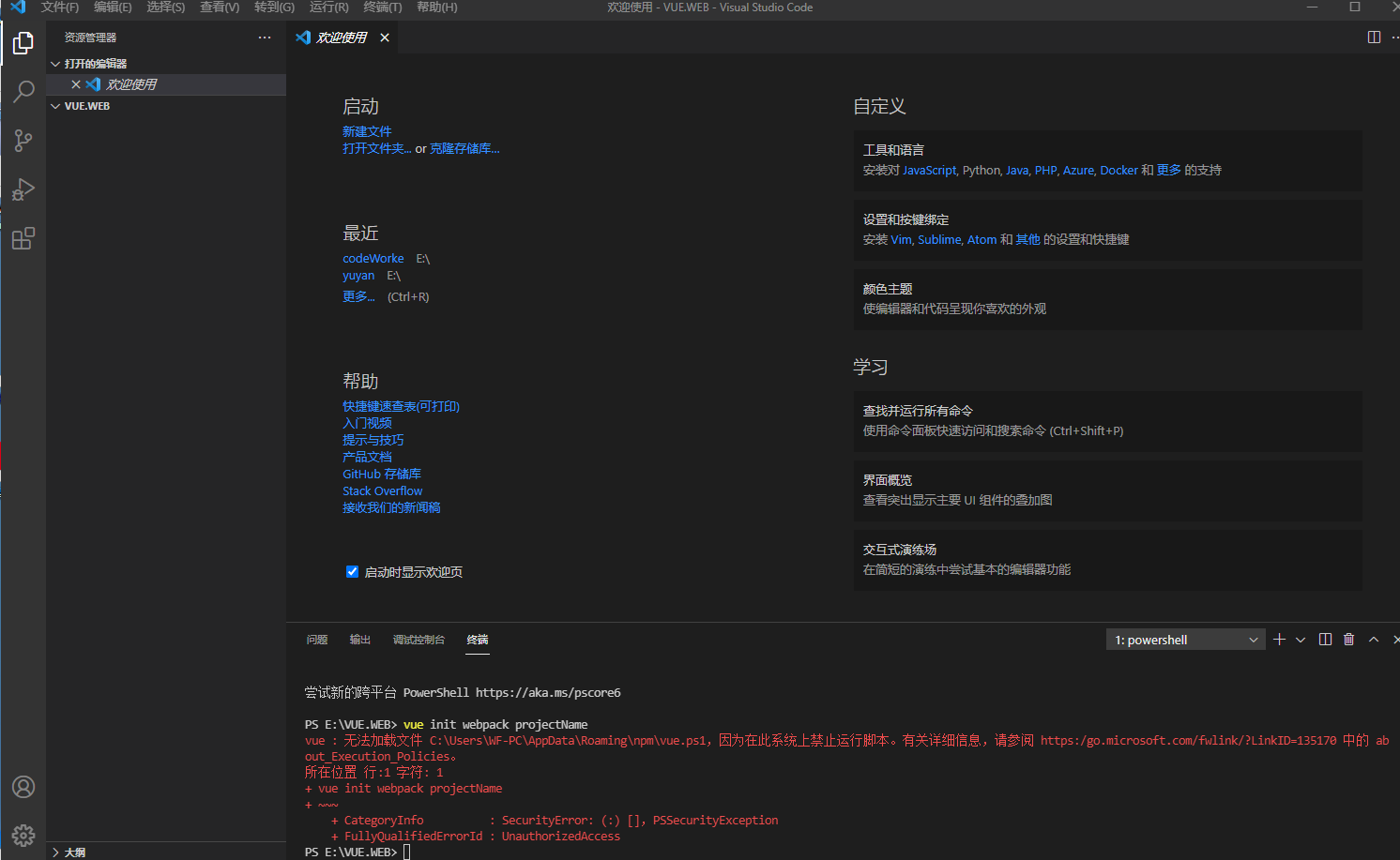Split the editor to the right
1400x860 pixels.
1374,38
